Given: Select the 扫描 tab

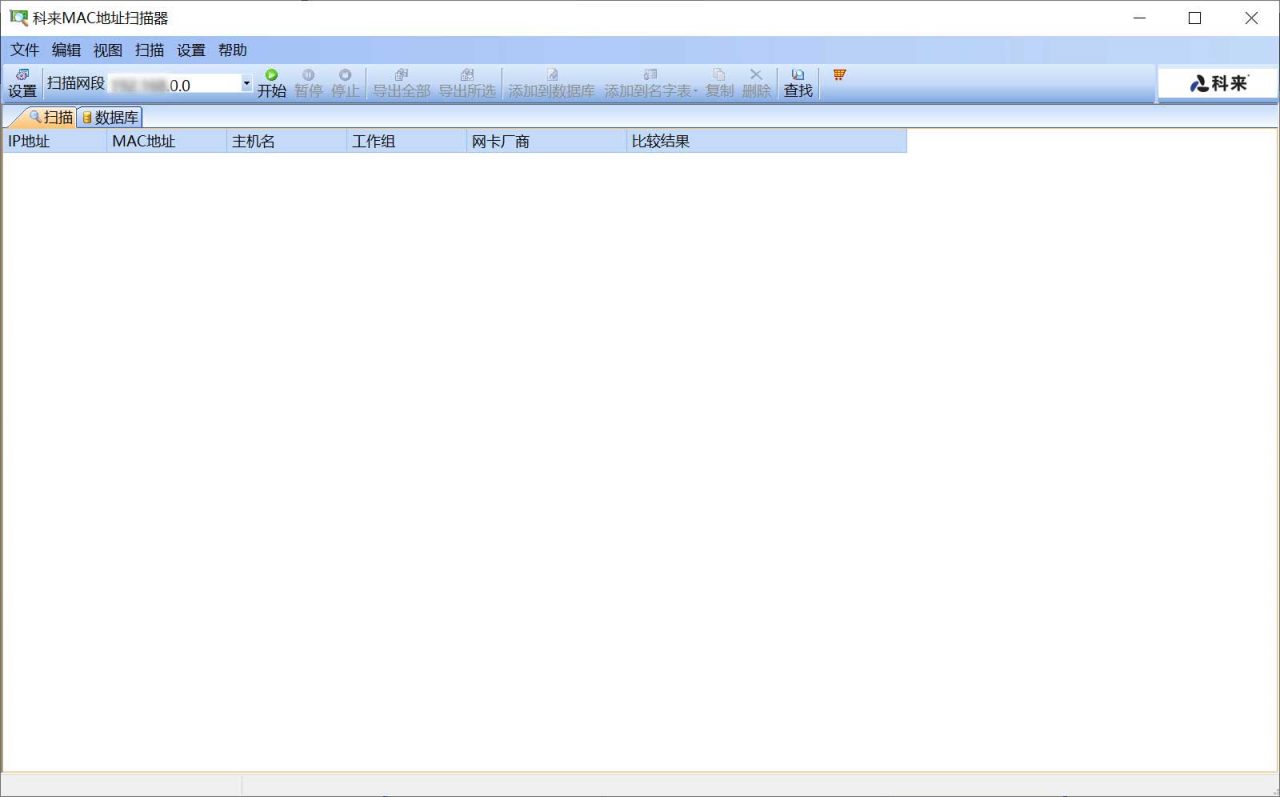Looking at the screenshot, I should click(50, 116).
